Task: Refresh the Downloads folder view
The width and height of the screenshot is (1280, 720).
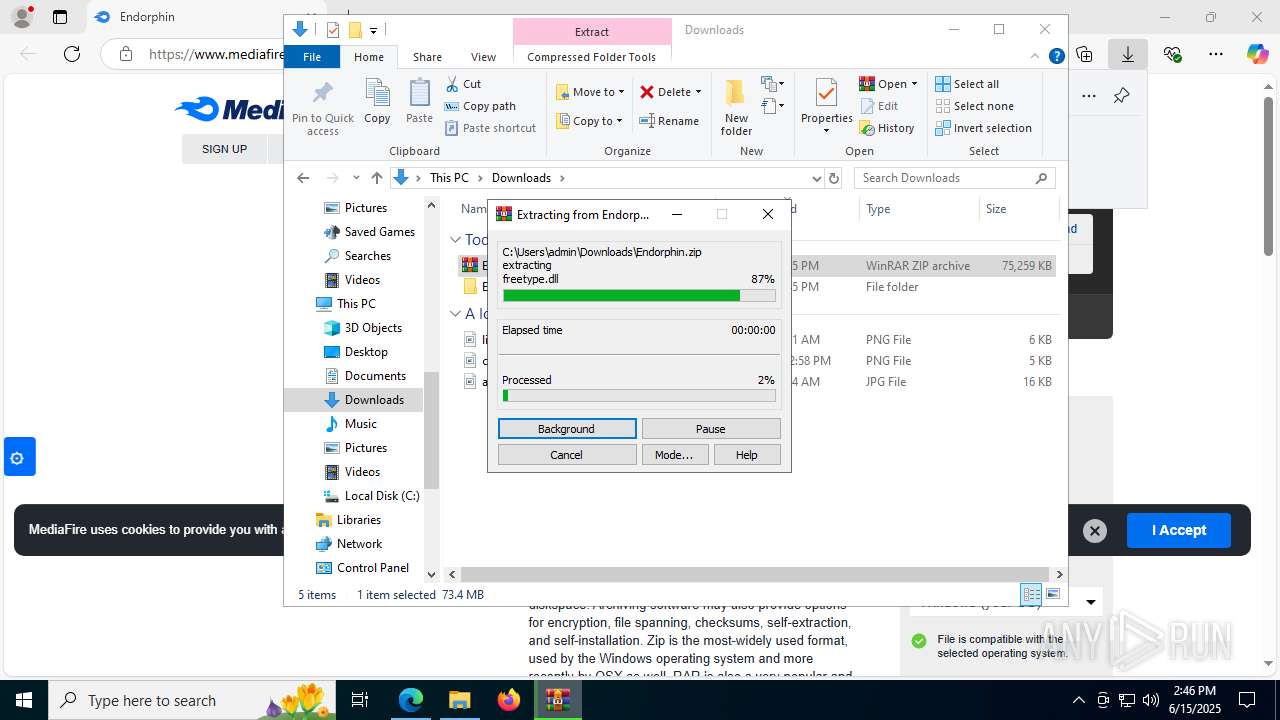Action: (834, 178)
